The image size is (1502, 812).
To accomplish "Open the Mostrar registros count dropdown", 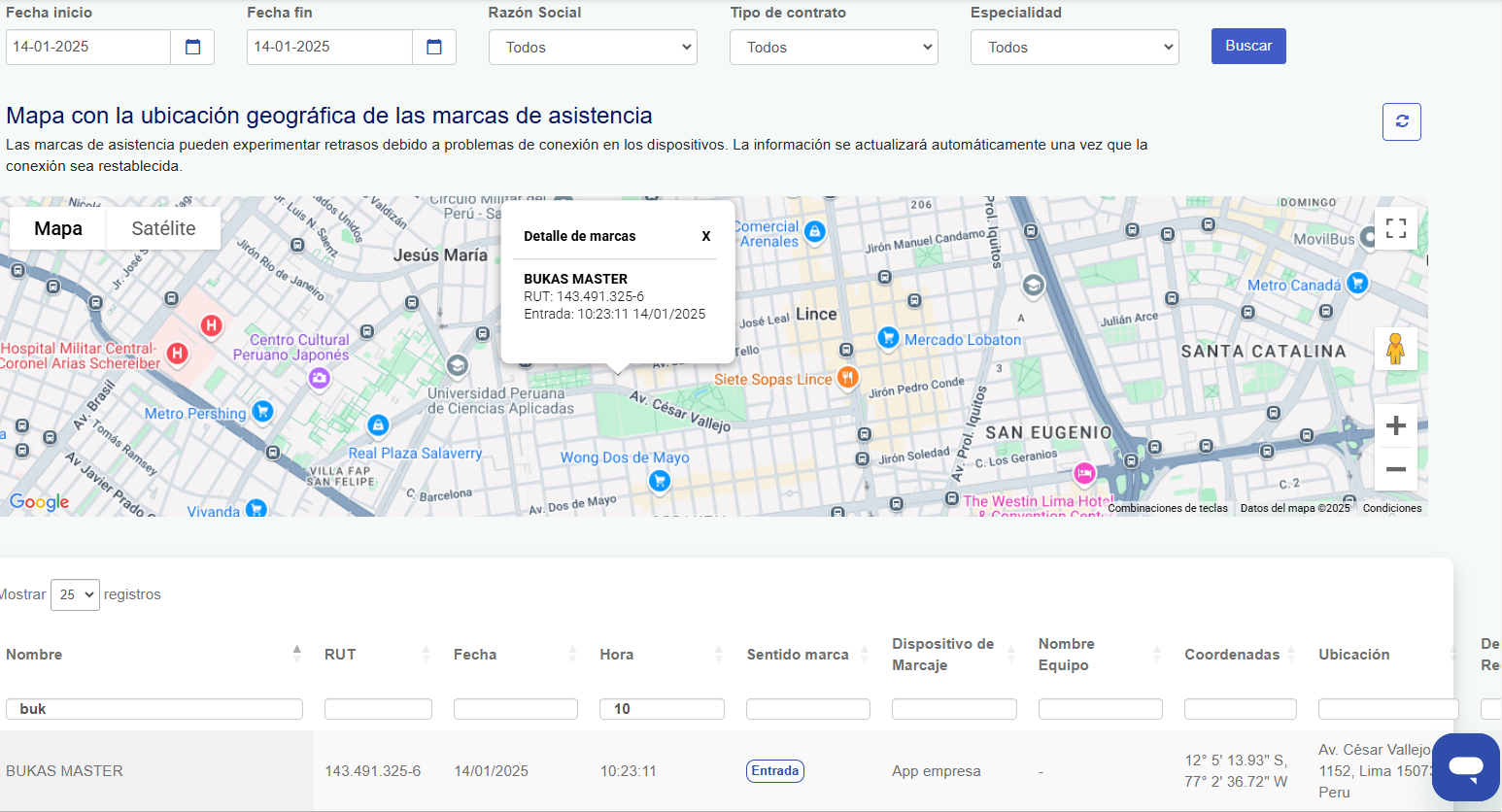I will point(75,594).
